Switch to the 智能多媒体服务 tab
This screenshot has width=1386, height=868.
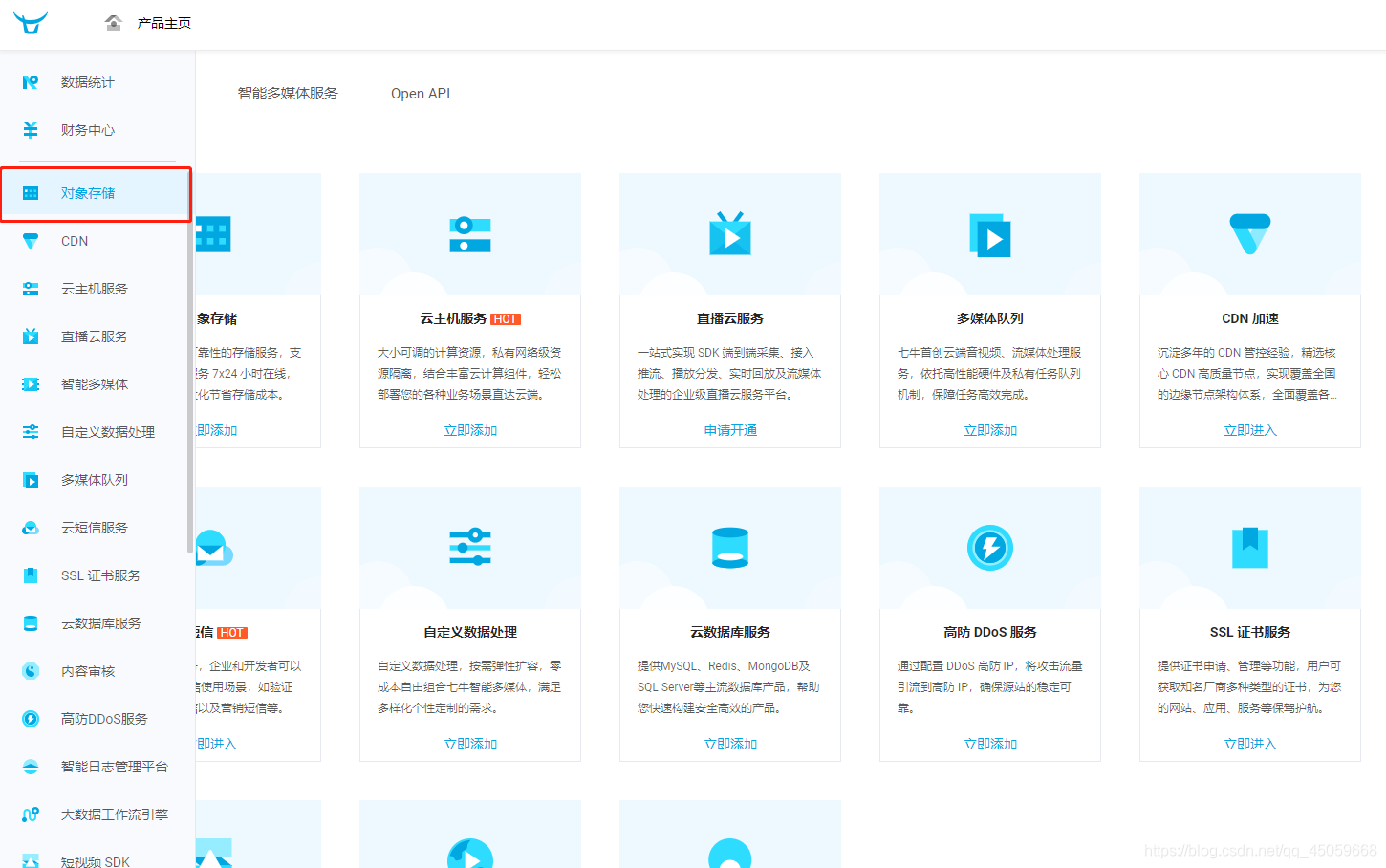[x=288, y=94]
